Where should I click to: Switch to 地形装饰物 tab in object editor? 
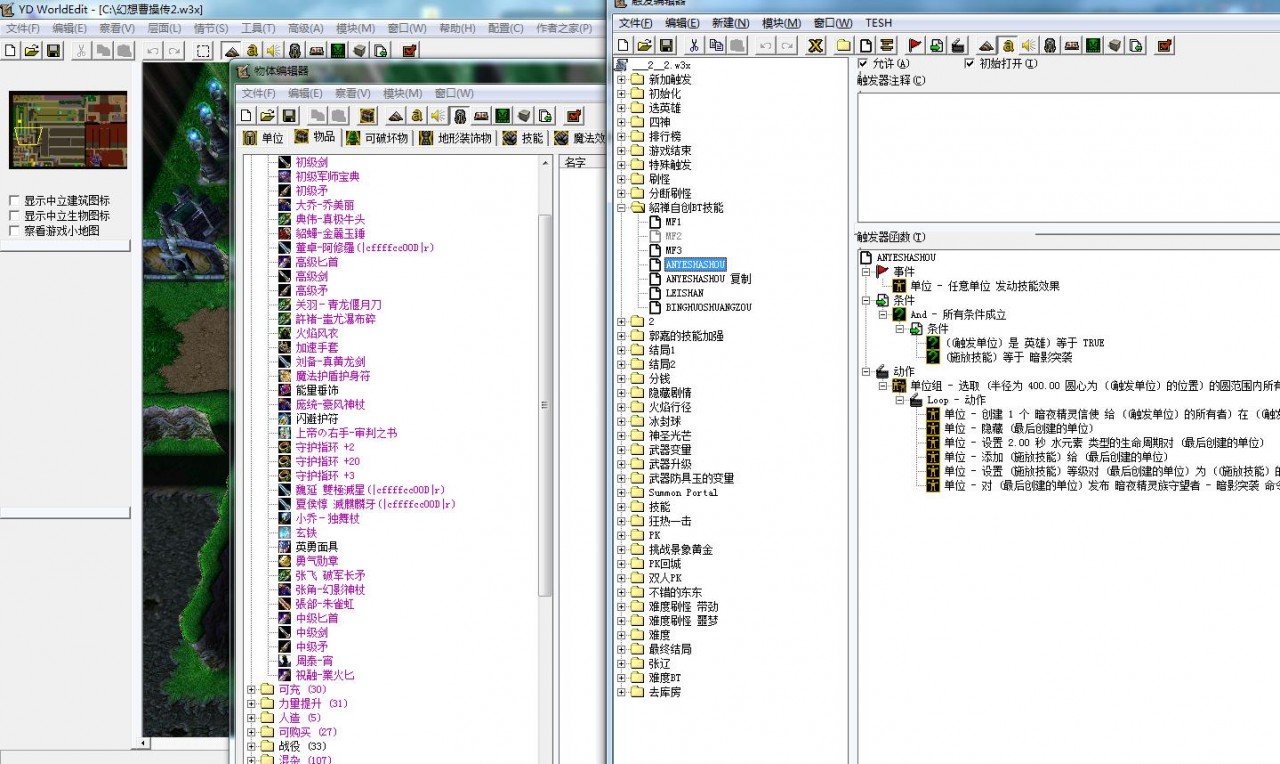point(455,138)
